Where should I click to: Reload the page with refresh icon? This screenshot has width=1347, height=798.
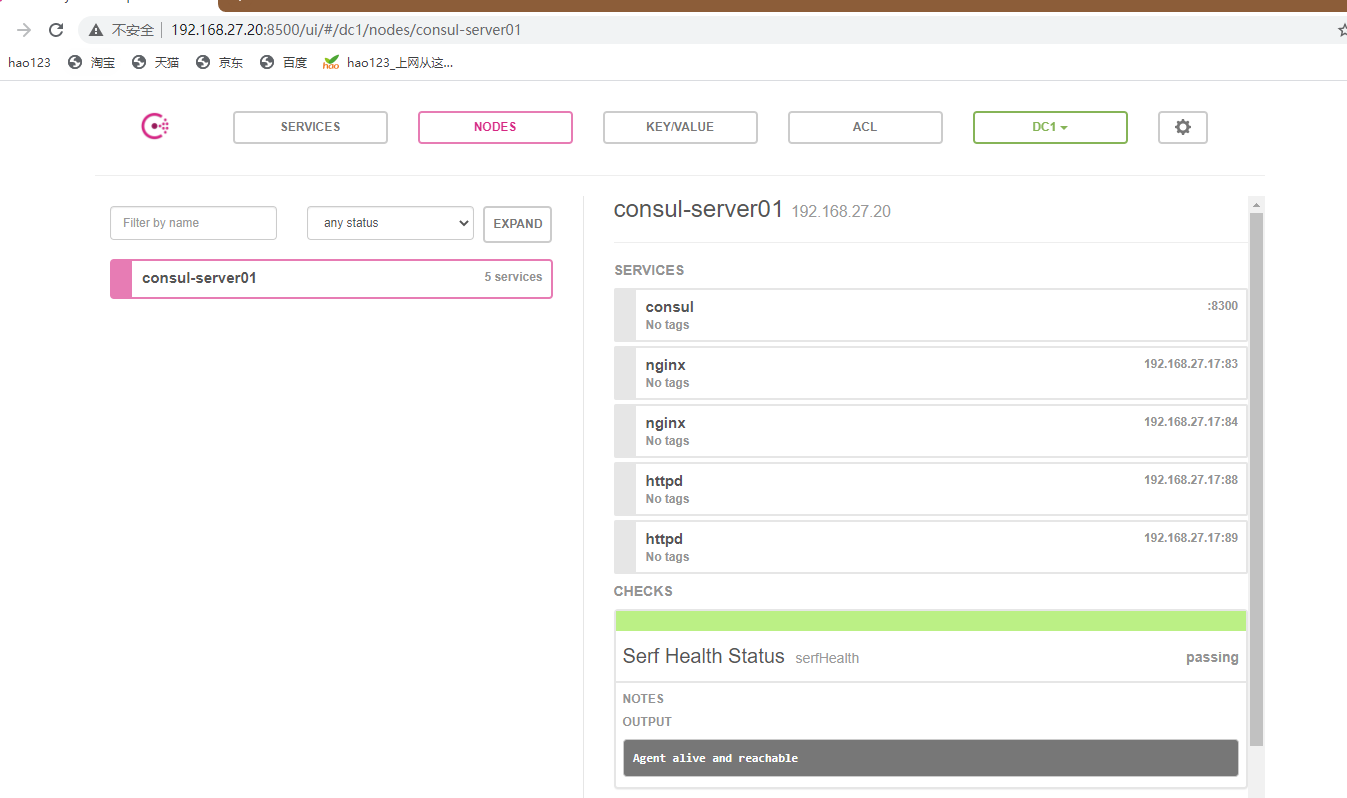pyautogui.click(x=56, y=30)
